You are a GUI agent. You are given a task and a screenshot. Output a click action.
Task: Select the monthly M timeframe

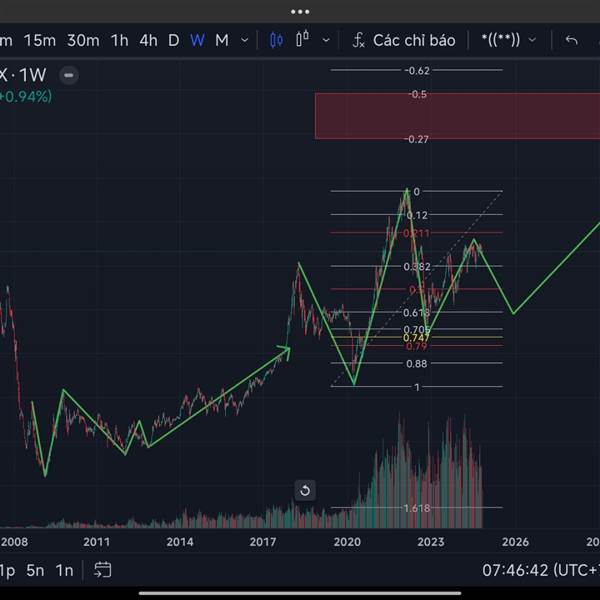pyautogui.click(x=222, y=40)
